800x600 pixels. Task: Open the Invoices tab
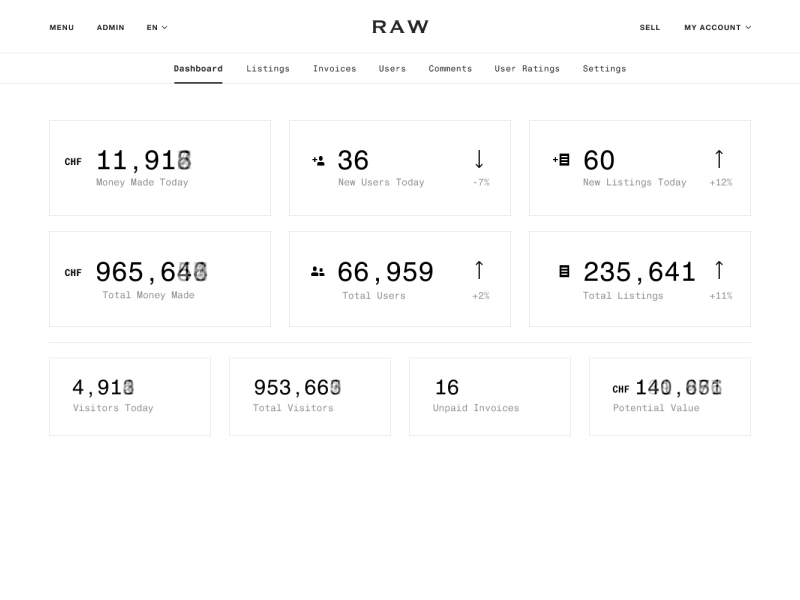[x=334, y=69]
